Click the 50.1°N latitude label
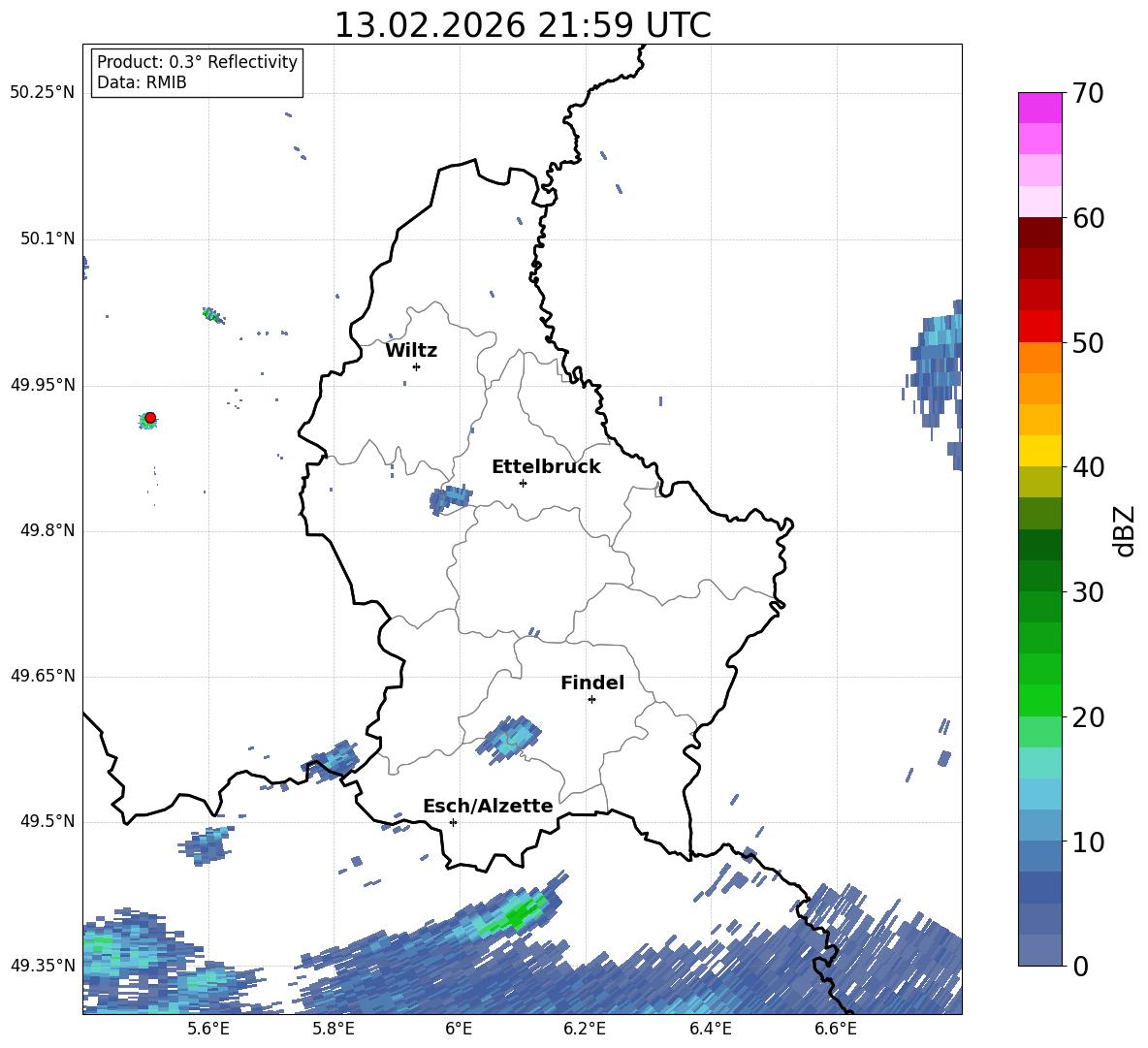Image resolution: width=1148 pixels, height=1048 pixels. click(x=48, y=238)
